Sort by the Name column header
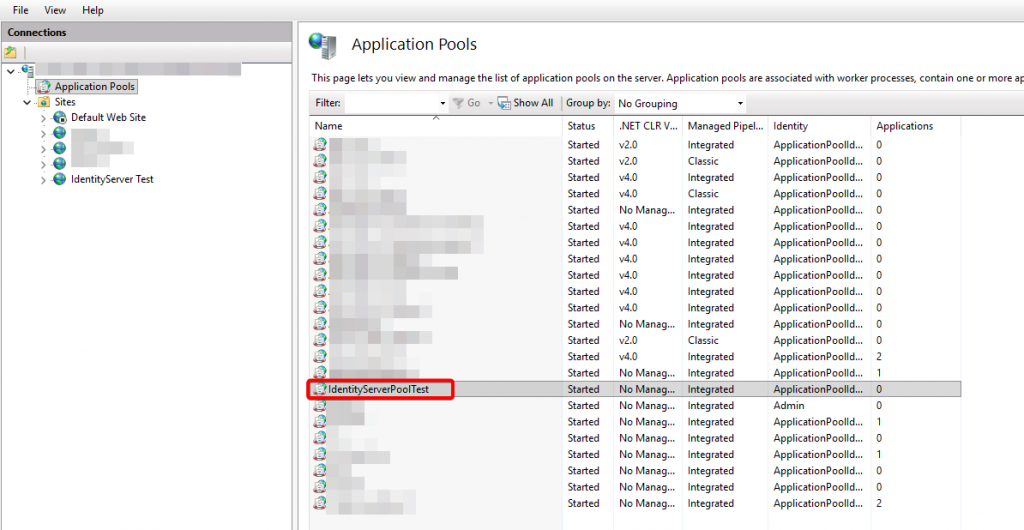Image resolution: width=1024 pixels, height=530 pixels. click(x=329, y=126)
